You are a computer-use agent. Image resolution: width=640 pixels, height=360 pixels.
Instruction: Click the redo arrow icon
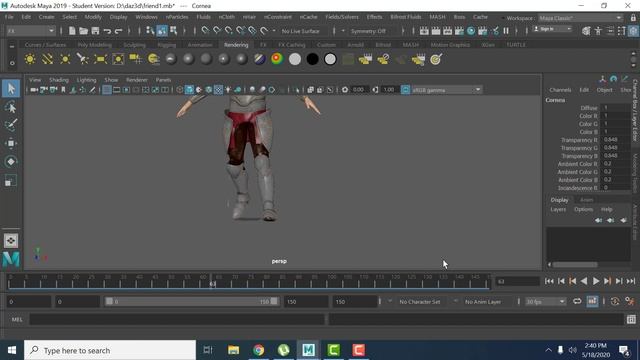click(x=118, y=31)
